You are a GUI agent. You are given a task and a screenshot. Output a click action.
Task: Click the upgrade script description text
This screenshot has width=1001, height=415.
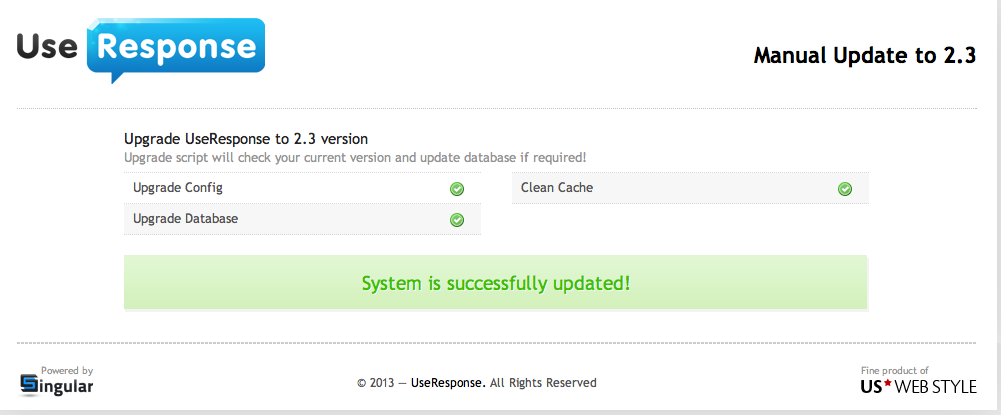(x=355, y=158)
